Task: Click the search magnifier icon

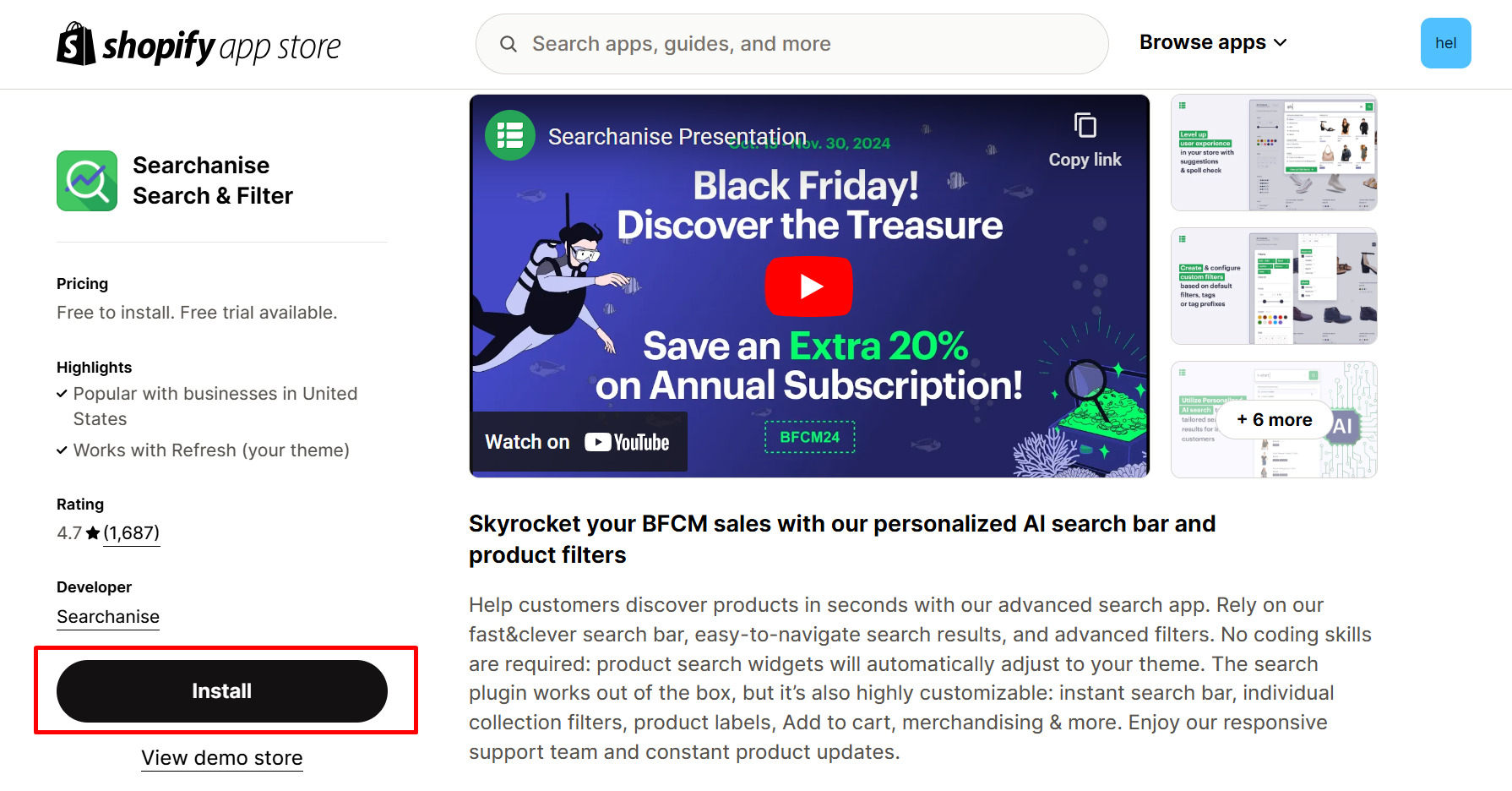Action: coord(509,44)
